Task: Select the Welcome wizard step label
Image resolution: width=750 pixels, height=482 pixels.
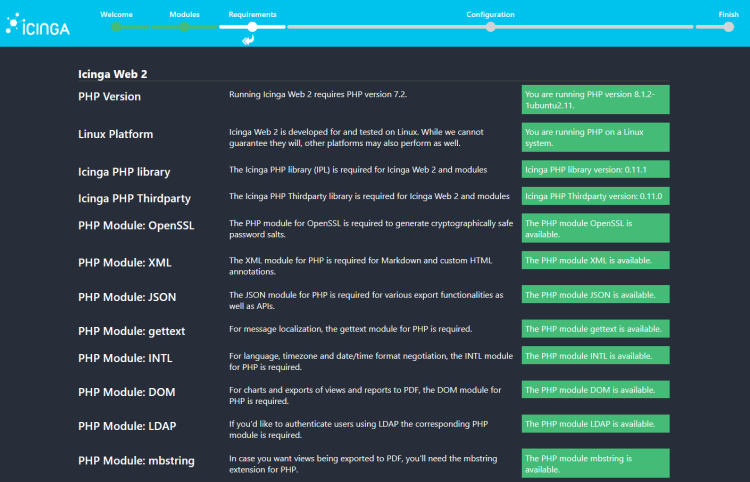Action: [x=117, y=14]
